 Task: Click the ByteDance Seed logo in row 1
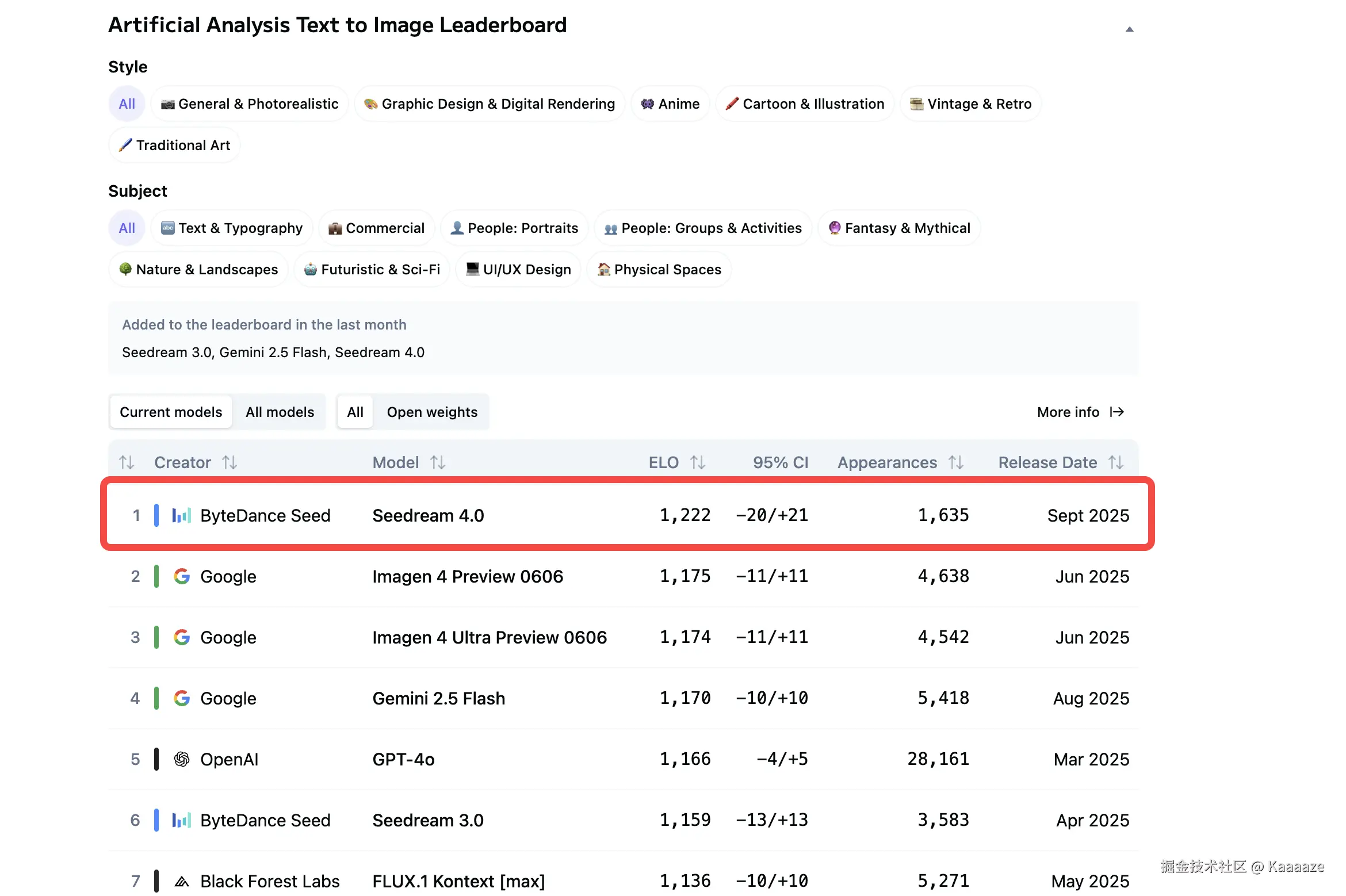tap(181, 515)
